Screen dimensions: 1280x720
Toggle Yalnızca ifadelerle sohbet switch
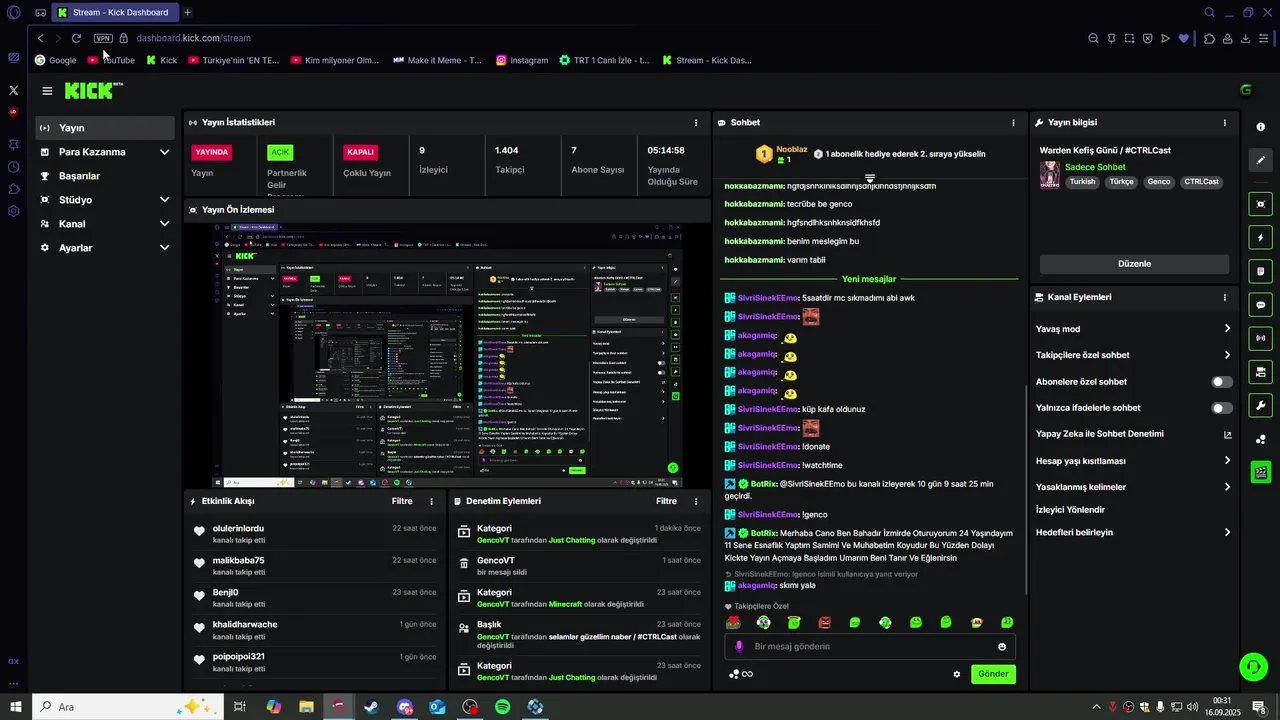(x=1221, y=408)
